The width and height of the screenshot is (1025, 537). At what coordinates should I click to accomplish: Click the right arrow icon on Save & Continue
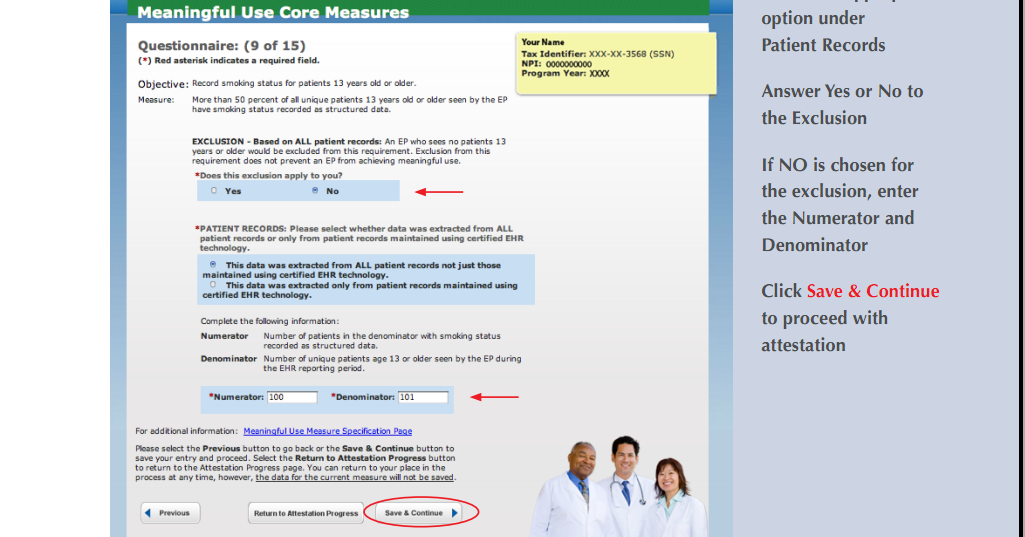click(455, 513)
